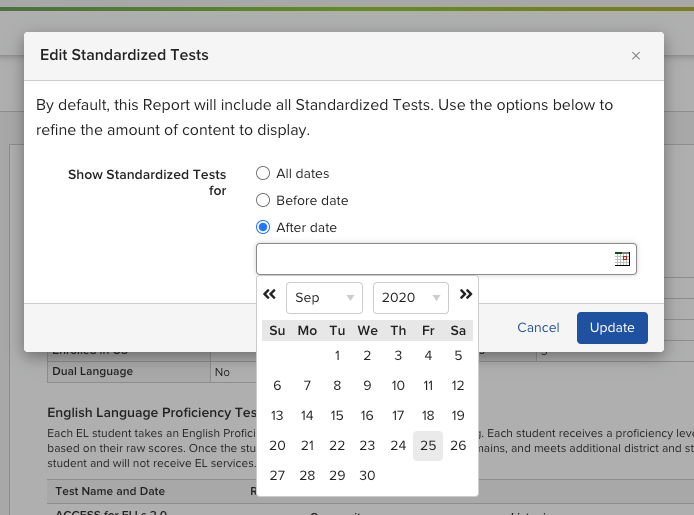Pick day 28 in the calendar

click(307, 476)
